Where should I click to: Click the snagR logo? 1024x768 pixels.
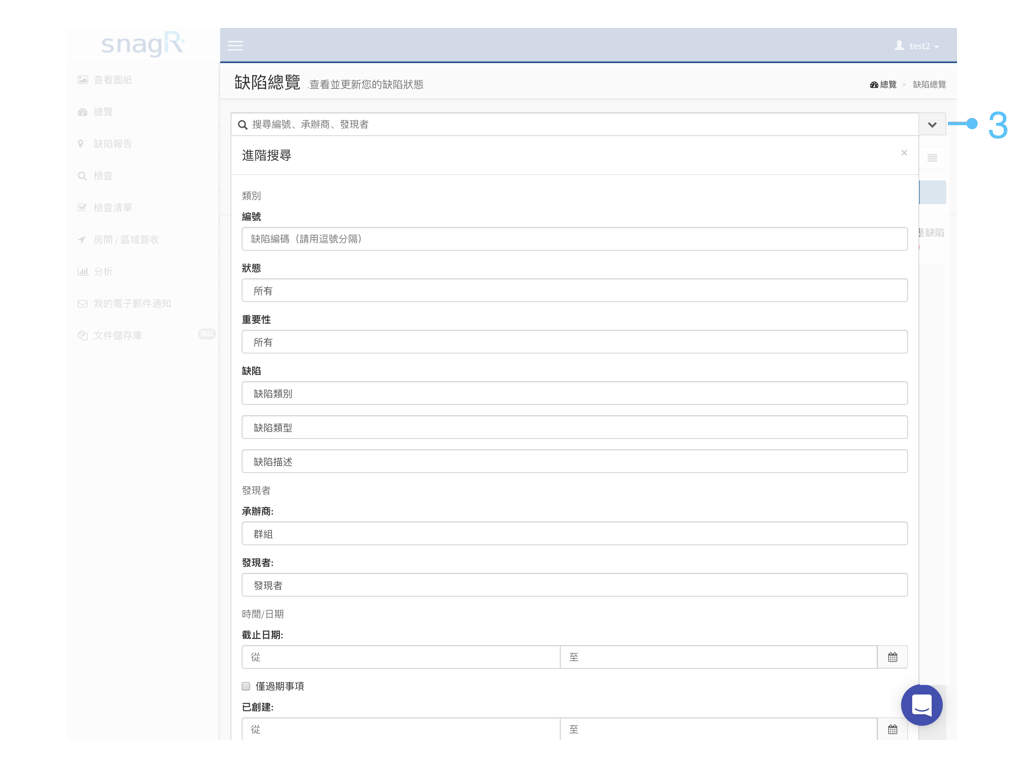[143, 44]
